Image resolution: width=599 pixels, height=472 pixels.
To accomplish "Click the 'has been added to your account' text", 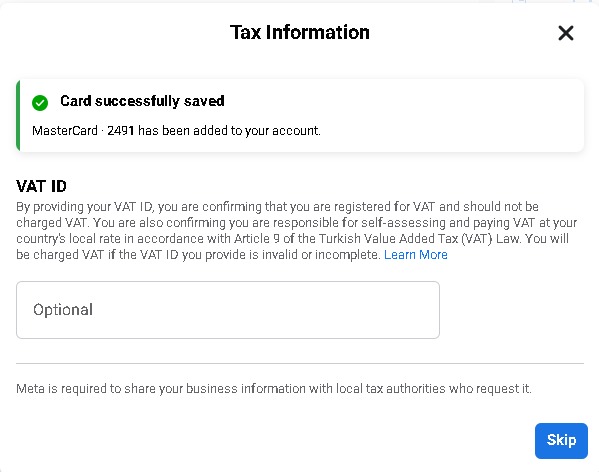I will click(229, 131).
